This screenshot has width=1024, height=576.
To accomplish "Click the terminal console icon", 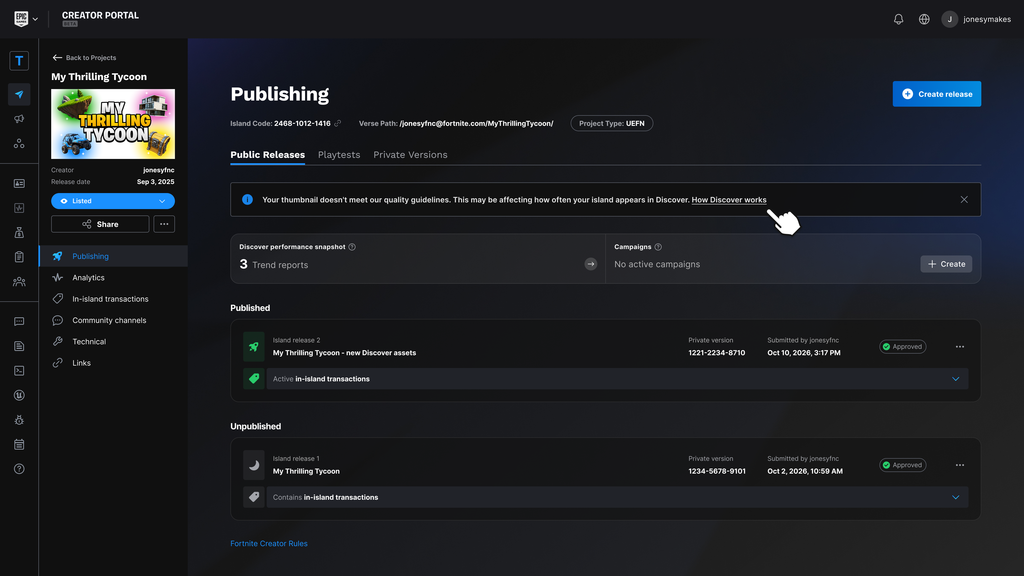I will click(x=19, y=370).
